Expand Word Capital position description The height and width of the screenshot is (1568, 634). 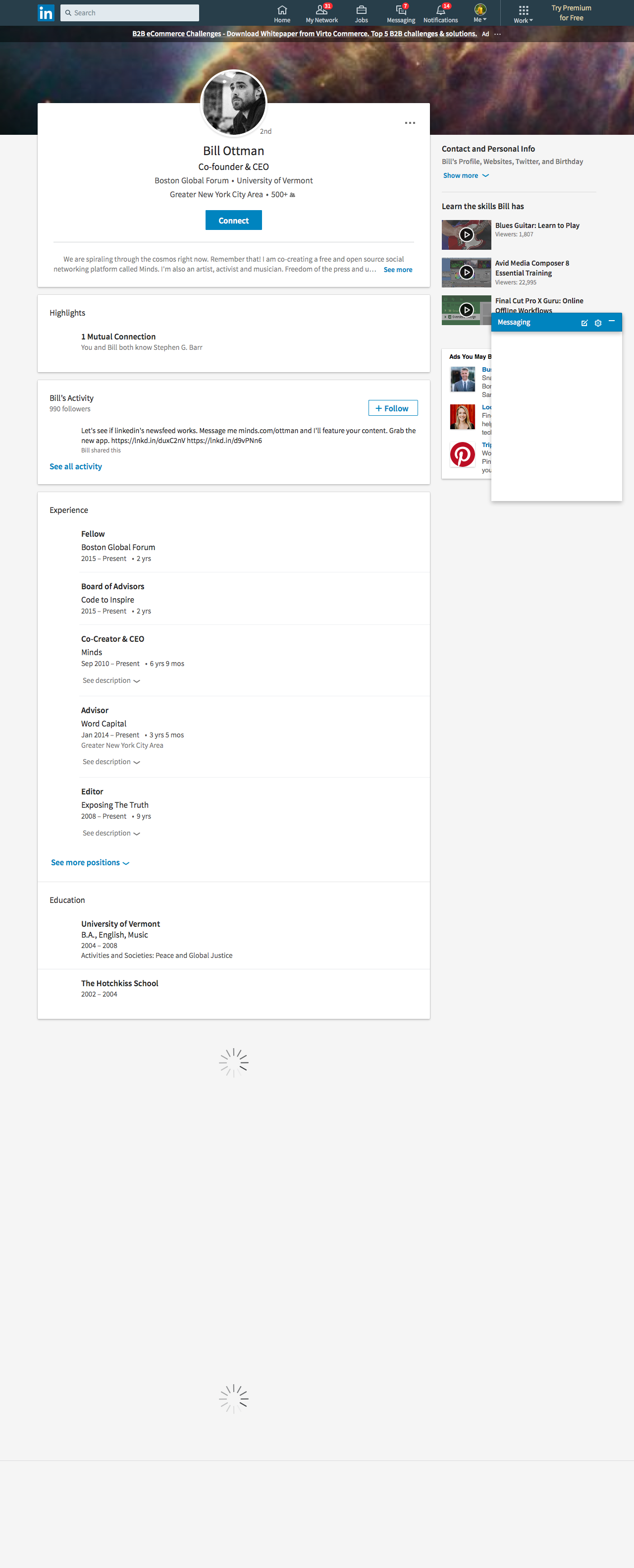pyautogui.click(x=111, y=762)
